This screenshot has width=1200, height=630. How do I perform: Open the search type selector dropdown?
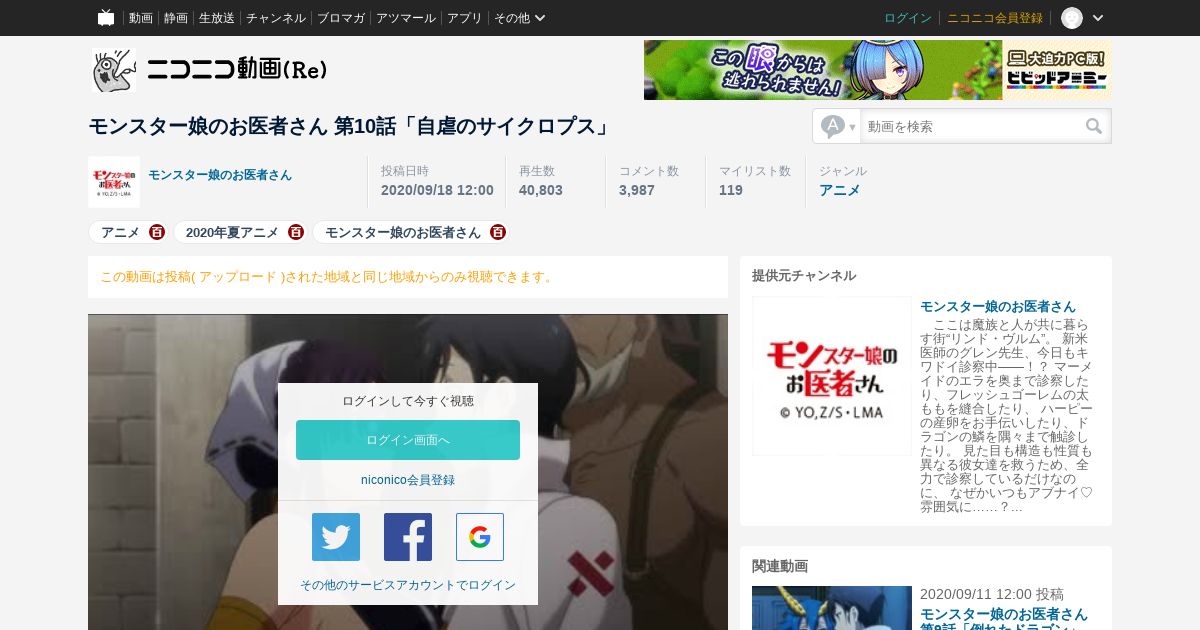[x=838, y=126]
